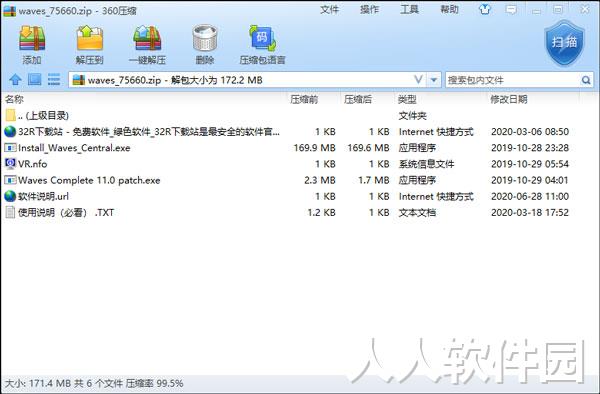Click the date 2020-03-18 17:52
The image size is (600, 394).
pyautogui.click(x=530, y=213)
